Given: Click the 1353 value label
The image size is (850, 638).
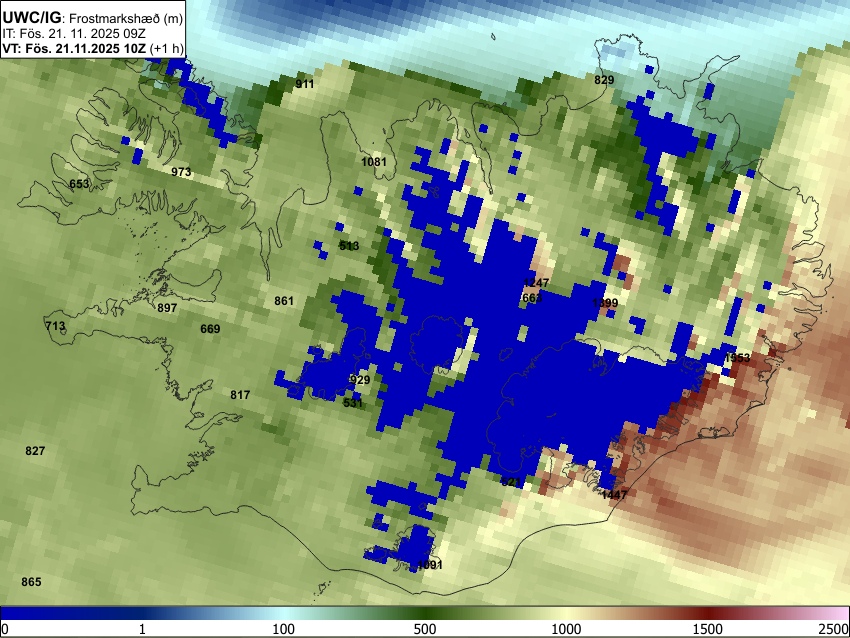Looking at the screenshot, I should coord(737,358).
